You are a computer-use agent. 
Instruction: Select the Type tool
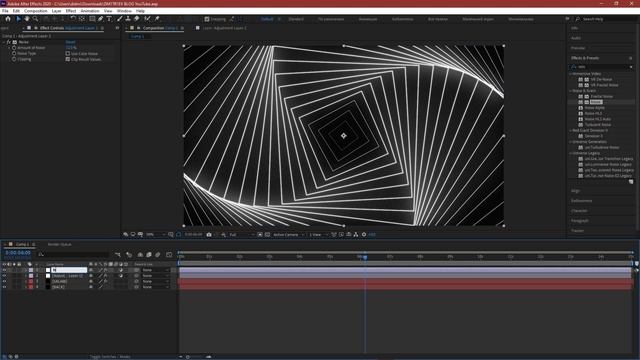(109, 19)
